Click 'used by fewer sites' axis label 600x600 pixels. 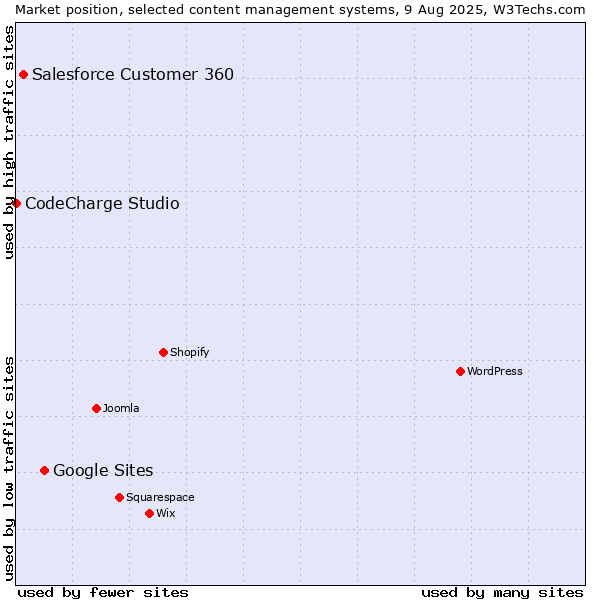point(103,593)
